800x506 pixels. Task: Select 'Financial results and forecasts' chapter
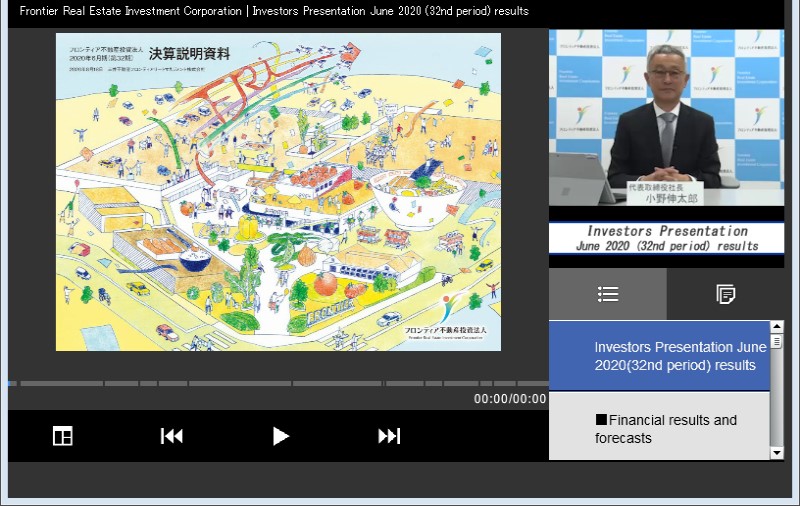tap(659, 426)
